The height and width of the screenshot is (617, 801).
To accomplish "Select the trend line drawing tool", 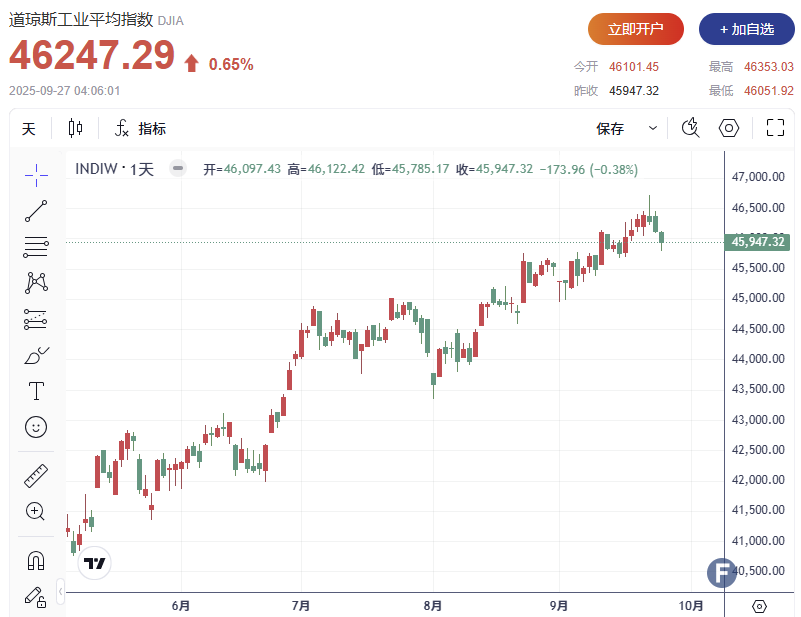I will (x=36, y=211).
